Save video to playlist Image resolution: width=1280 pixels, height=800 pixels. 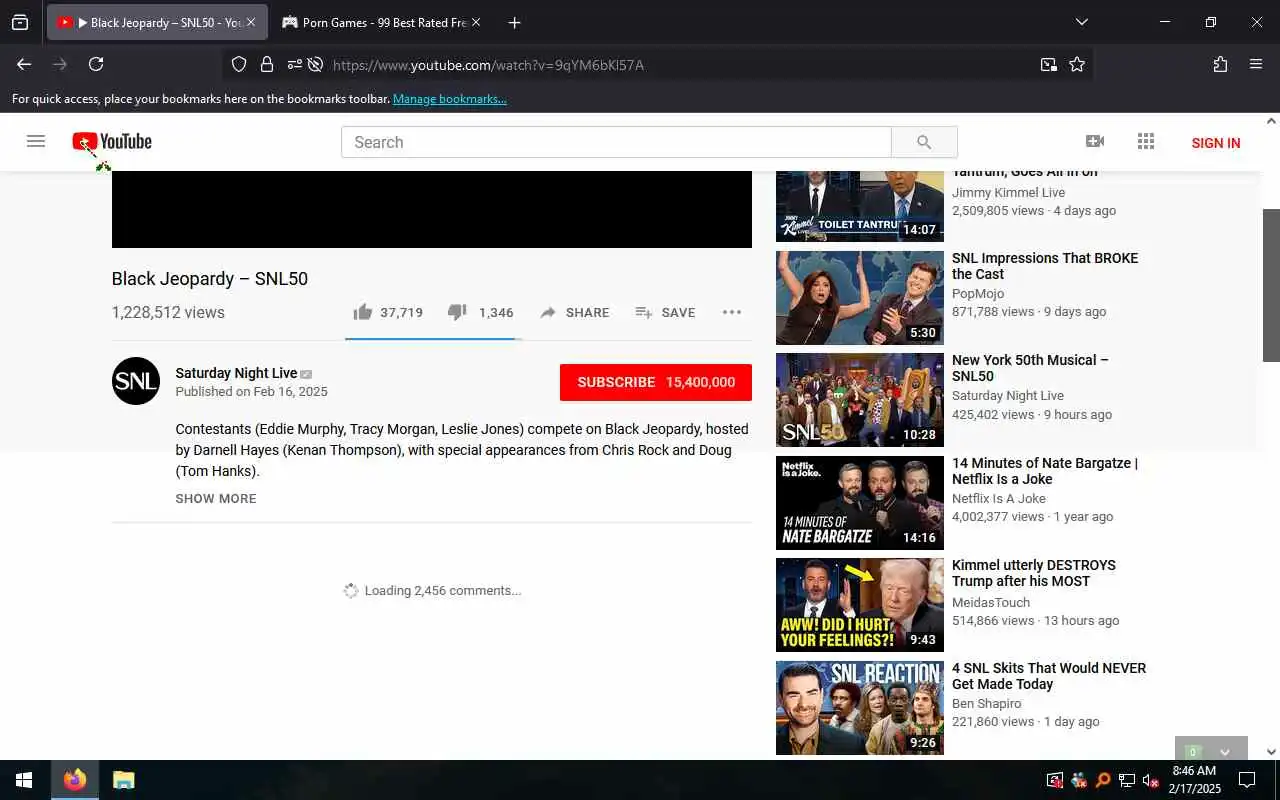point(665,312)
